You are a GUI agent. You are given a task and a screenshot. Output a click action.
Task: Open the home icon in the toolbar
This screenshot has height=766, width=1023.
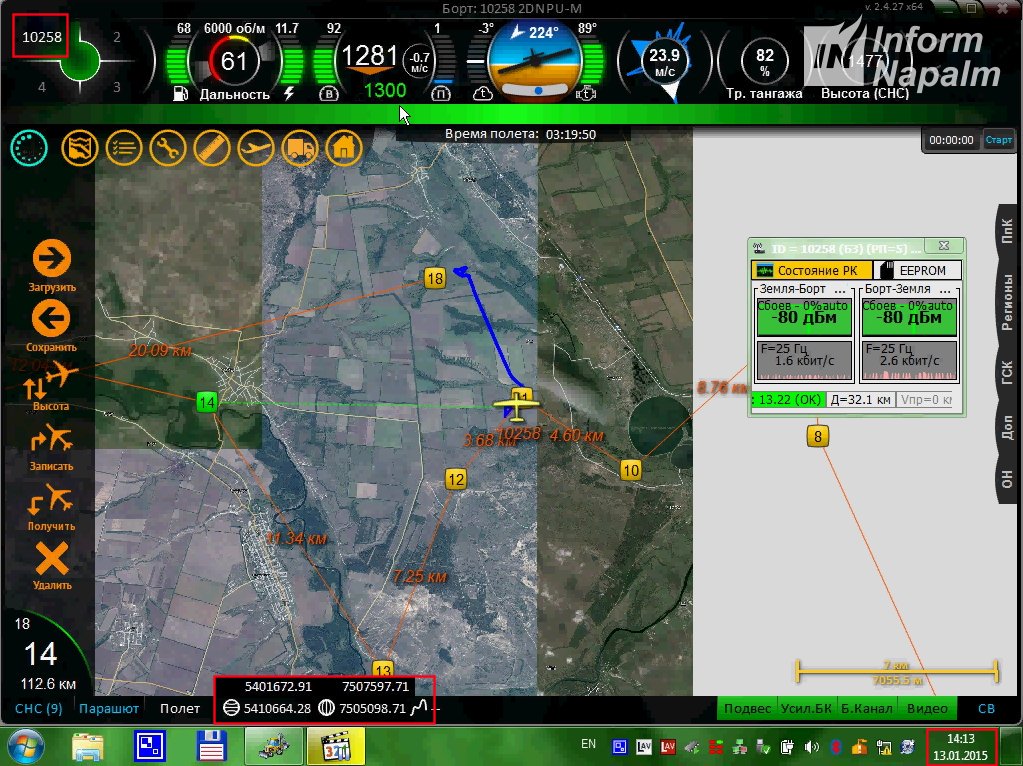coord(344,147)
